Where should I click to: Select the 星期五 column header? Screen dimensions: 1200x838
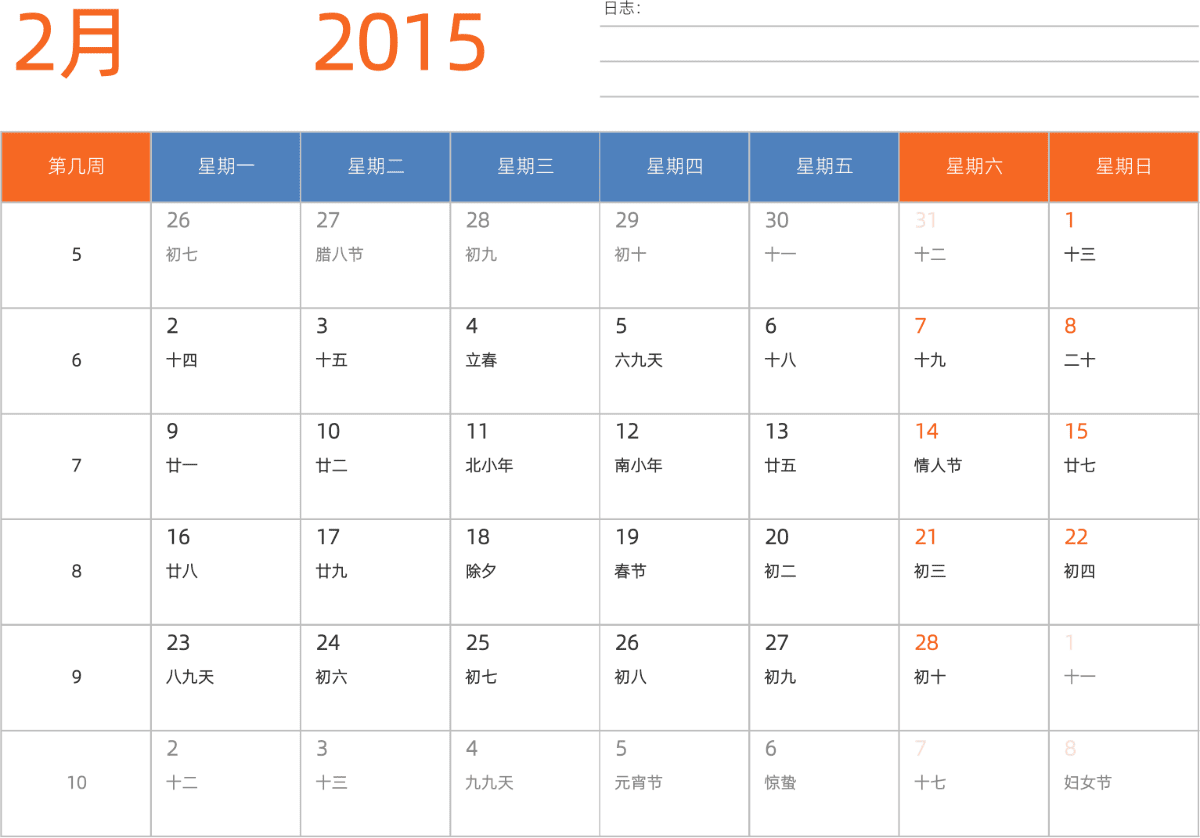pos(824,167)
